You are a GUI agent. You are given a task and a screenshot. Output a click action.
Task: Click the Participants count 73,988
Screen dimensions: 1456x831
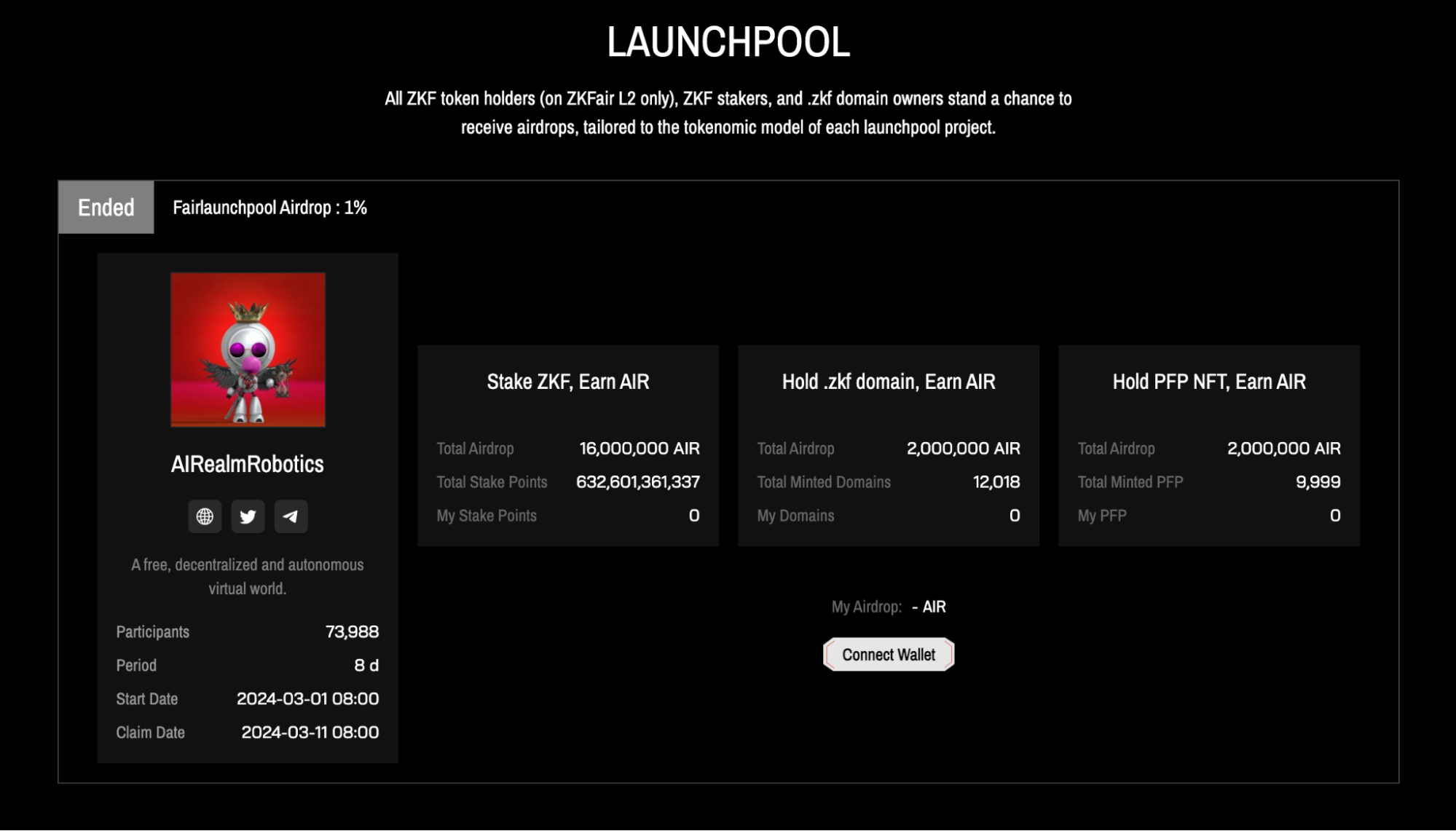352,631
